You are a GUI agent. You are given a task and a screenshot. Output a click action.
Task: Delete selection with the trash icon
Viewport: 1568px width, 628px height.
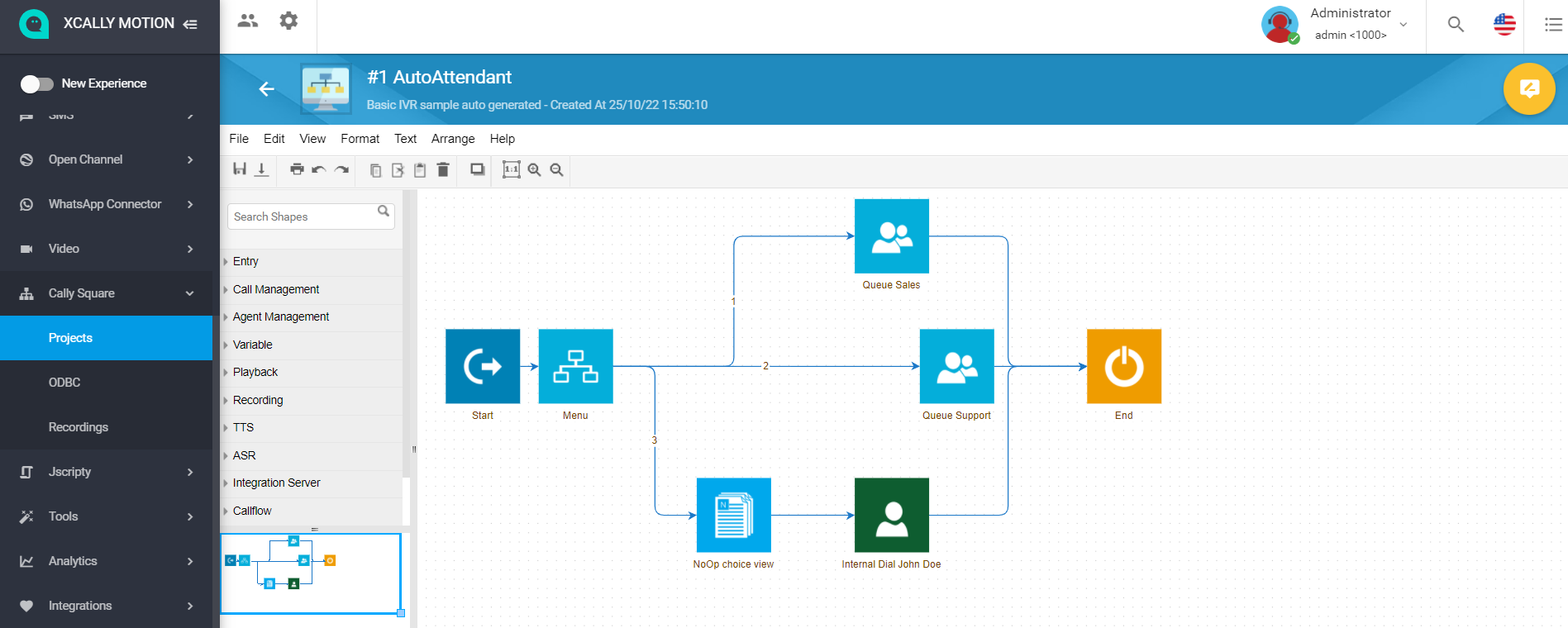click(443, 169)
